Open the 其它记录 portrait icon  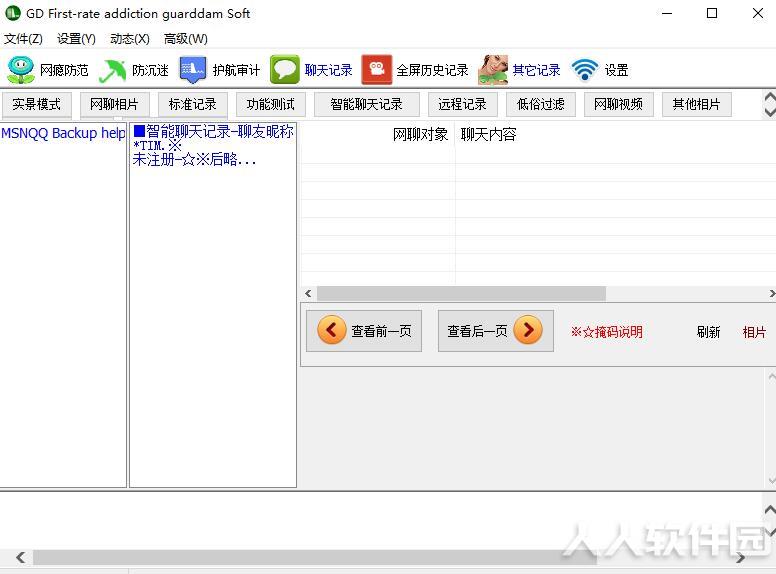[493, 70]
